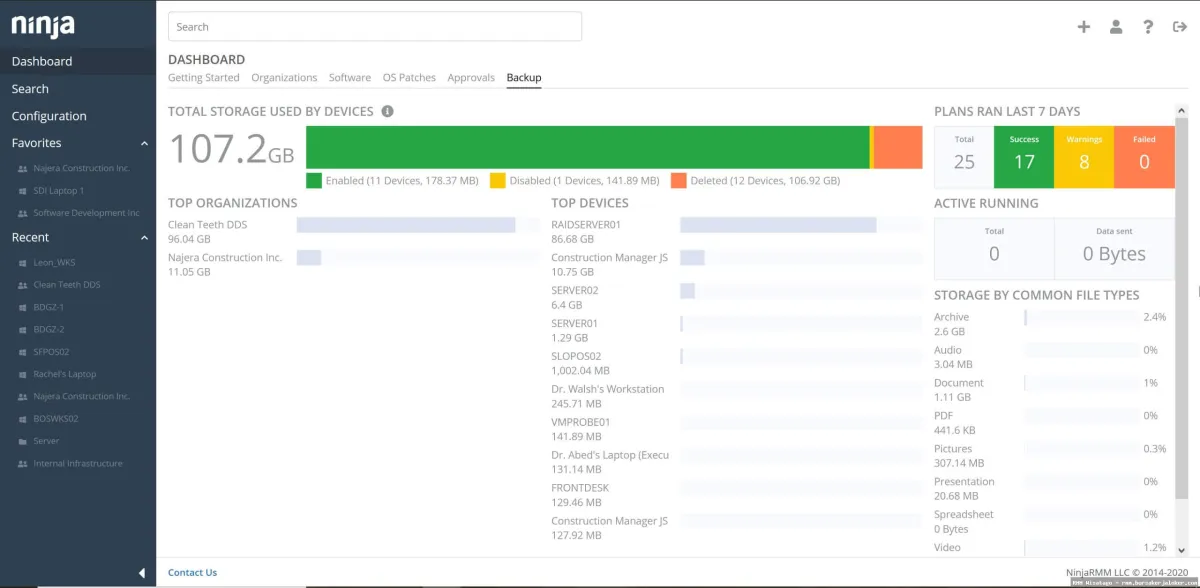Click the Success 17 tile
Image resolution: width=1200 pixels, height=588 pixels.
point(1024,157)
